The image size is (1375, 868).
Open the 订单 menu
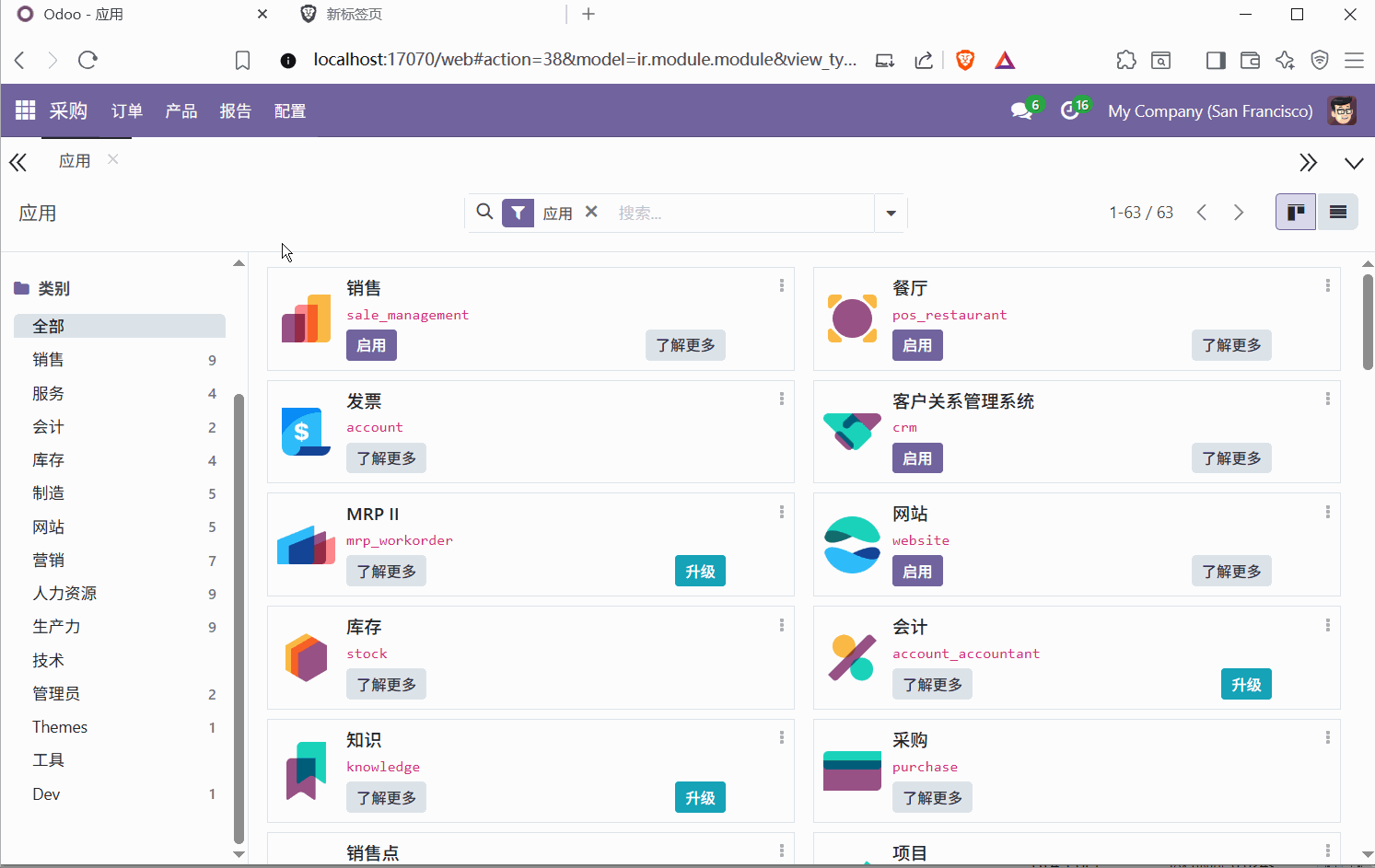(127, 111)
